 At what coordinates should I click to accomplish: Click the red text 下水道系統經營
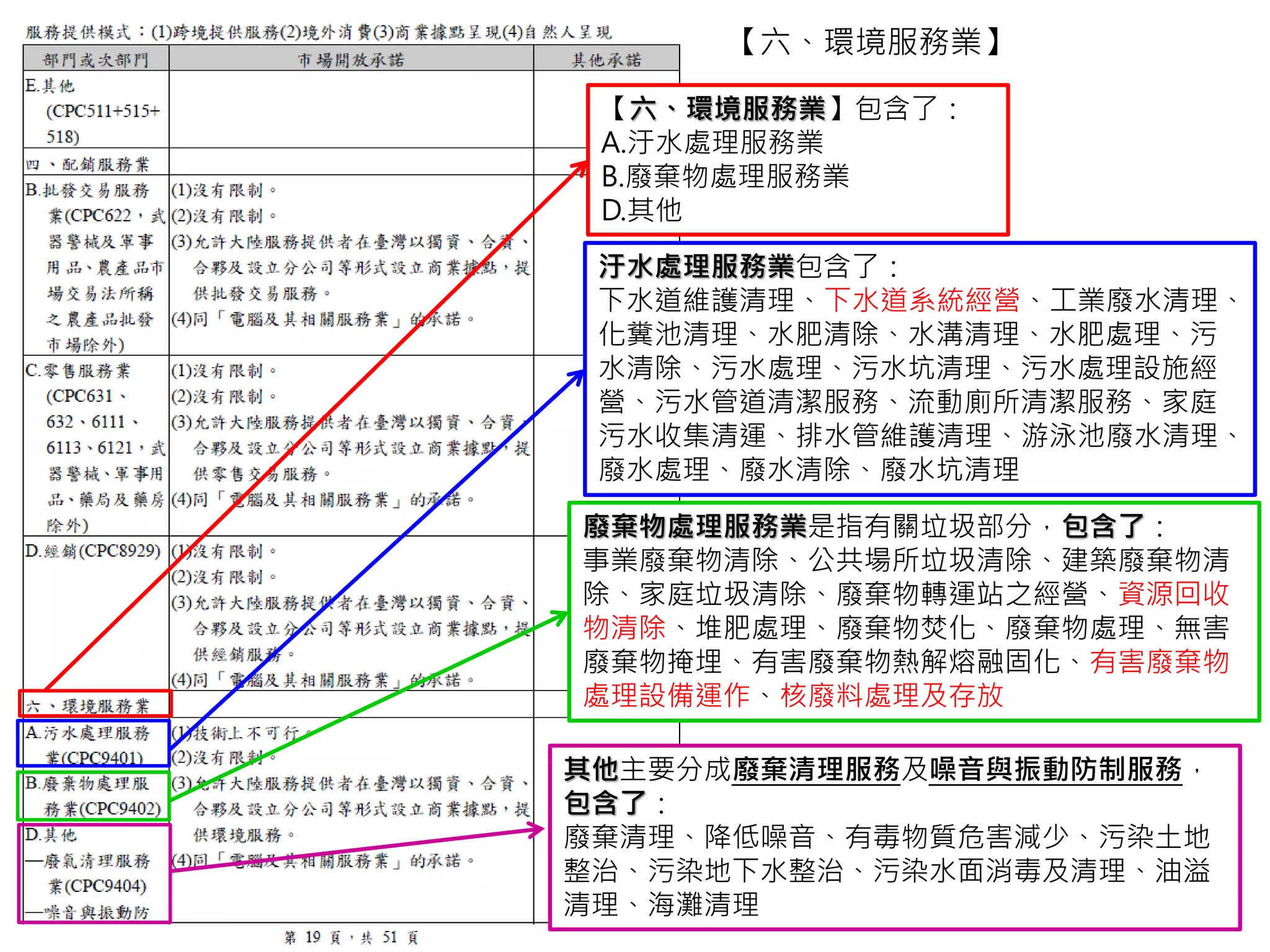click(x=922, y=301)
